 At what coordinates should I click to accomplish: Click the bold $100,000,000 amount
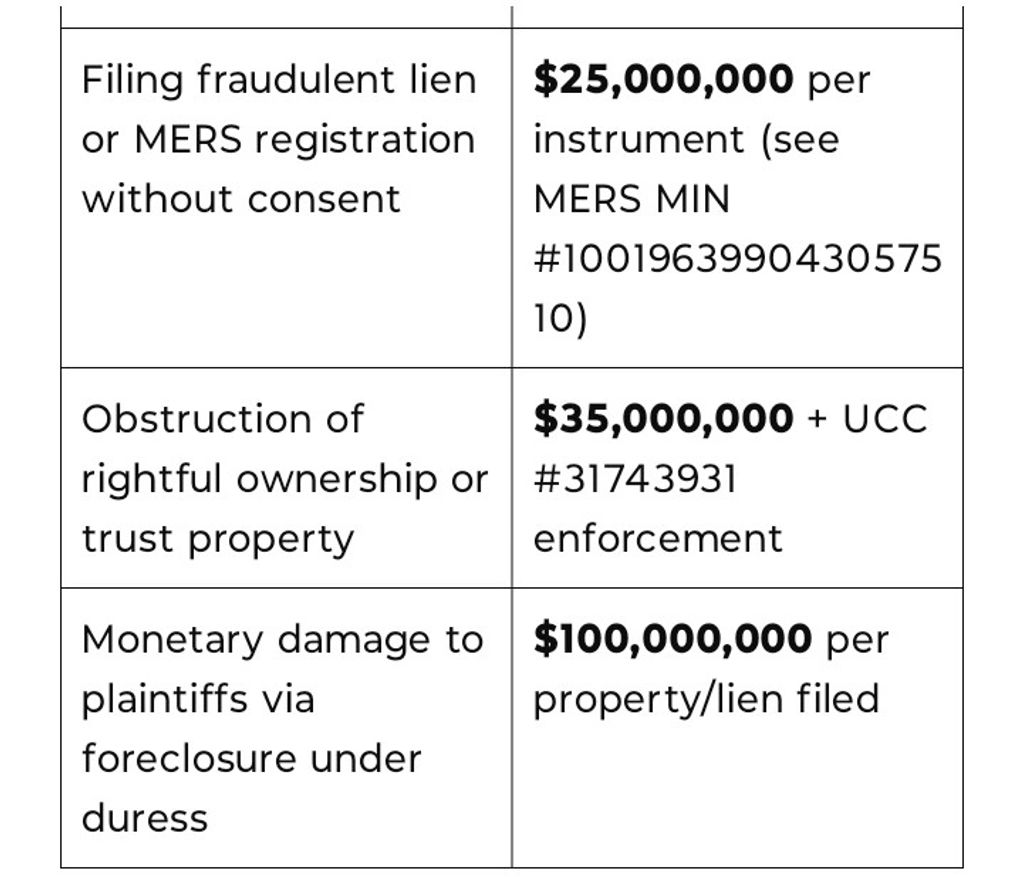(x=673, y=639)
